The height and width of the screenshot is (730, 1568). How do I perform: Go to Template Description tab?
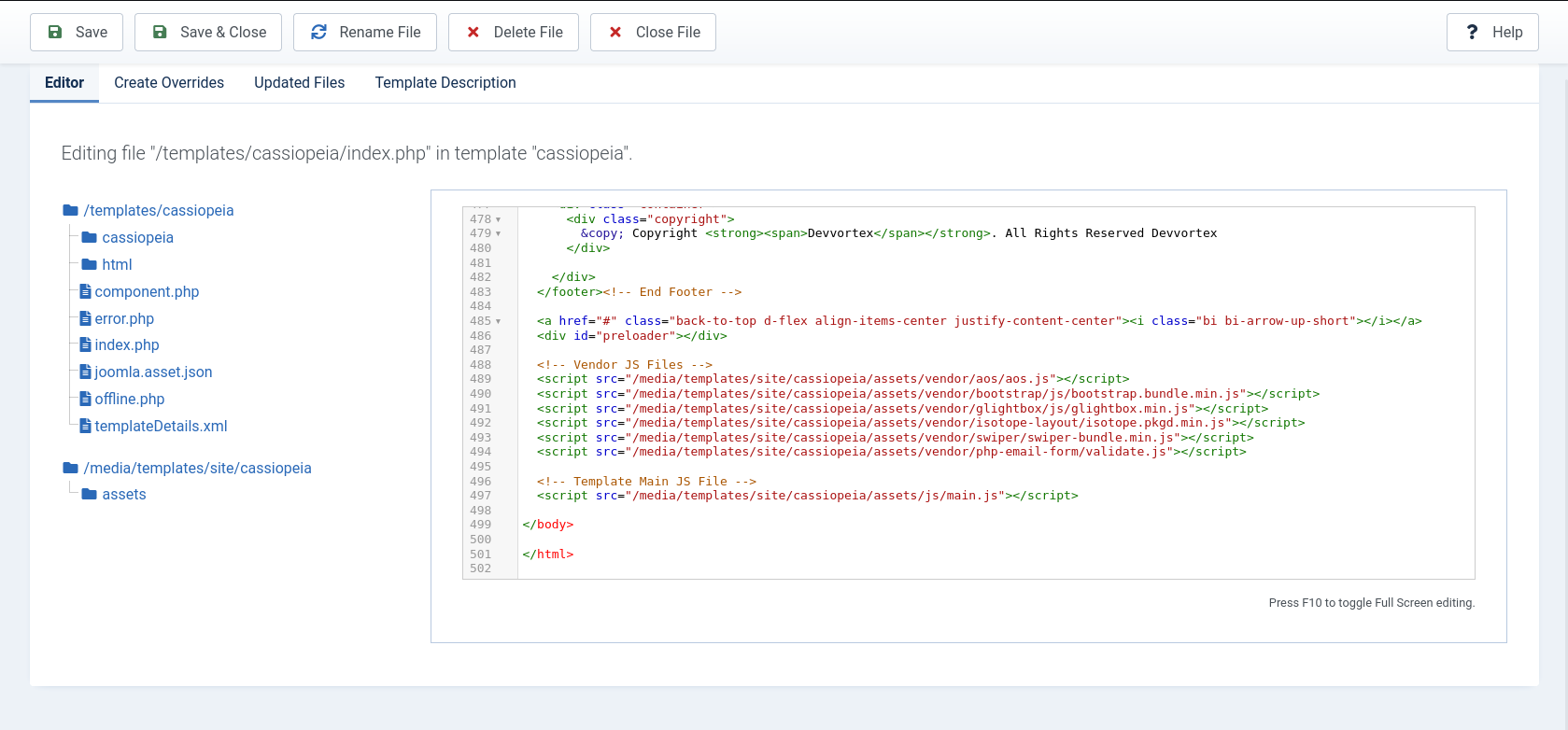click(445, 83)
